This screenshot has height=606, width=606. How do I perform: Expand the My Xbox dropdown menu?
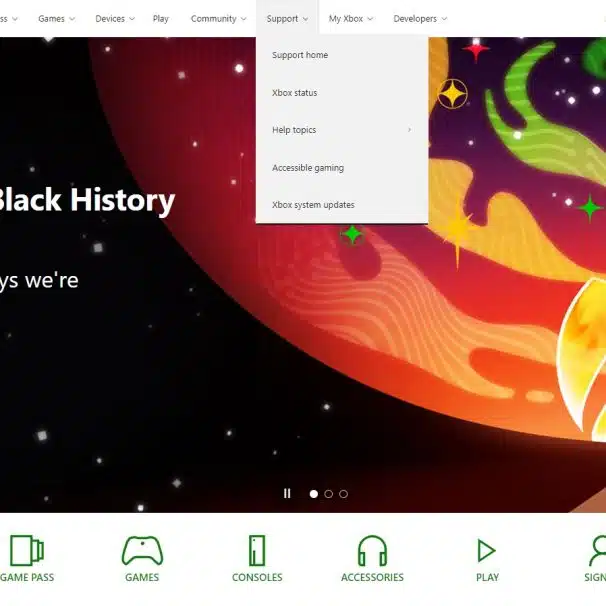click(351, 19)
